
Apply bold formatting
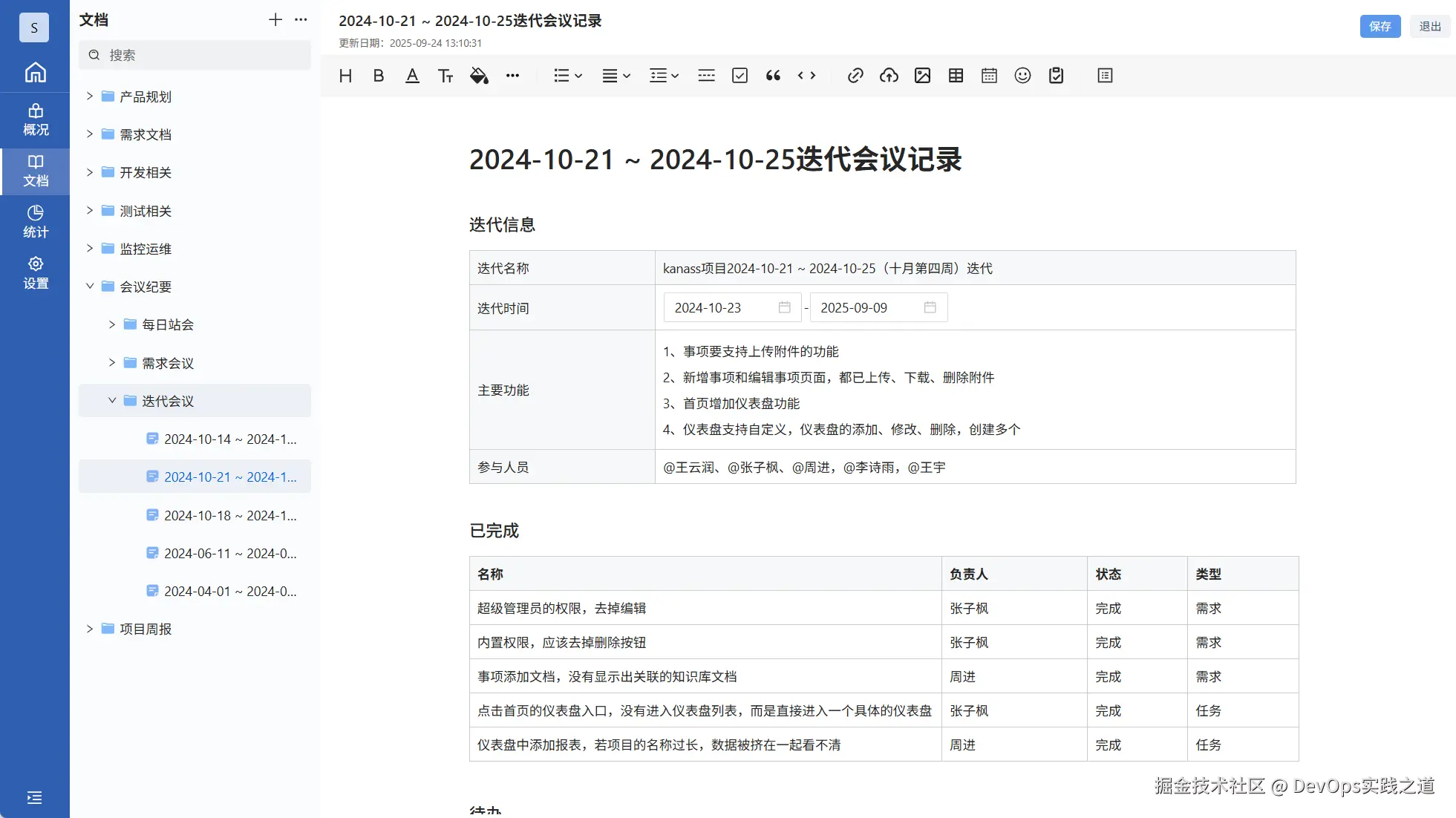click(x=378, y=75)
